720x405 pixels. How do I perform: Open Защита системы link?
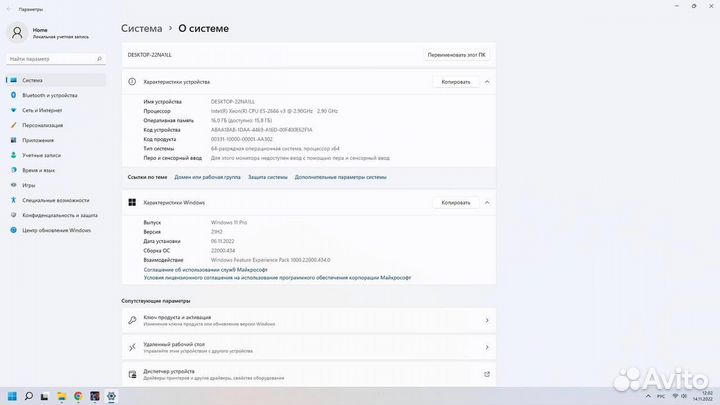click(x=268, y=177)
